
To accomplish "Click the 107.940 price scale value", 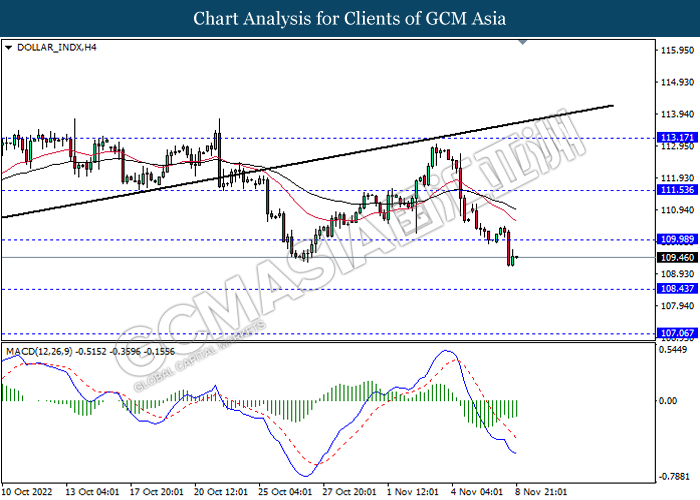I will (x=677, y=306).
